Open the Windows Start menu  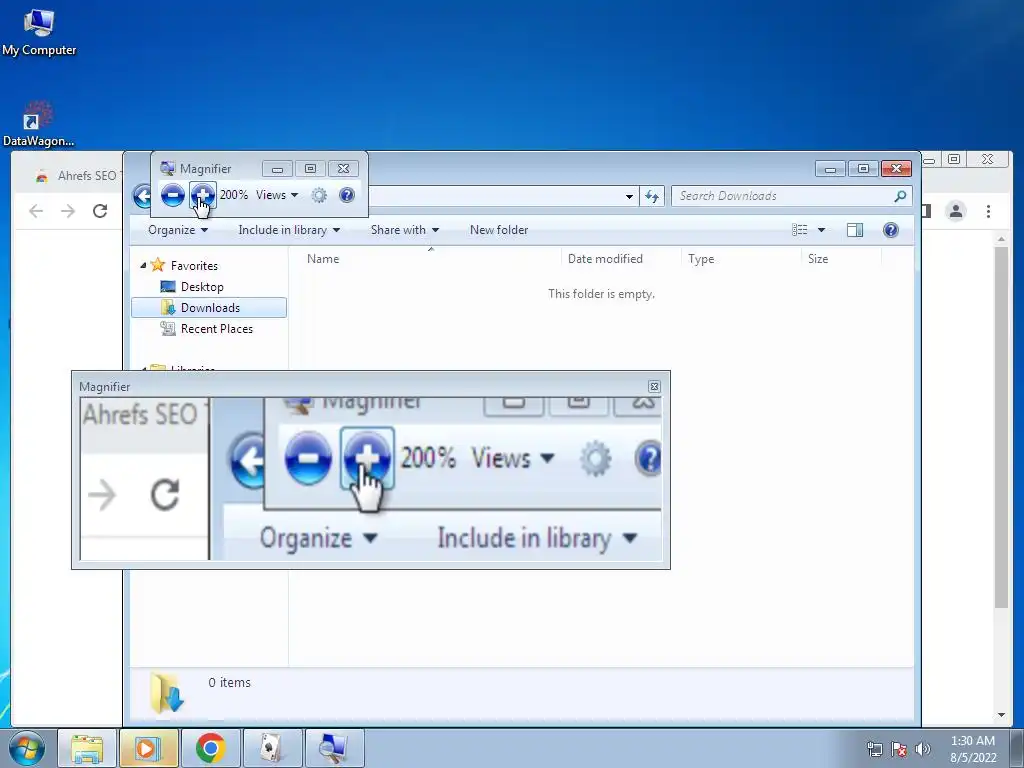point(27,748)
